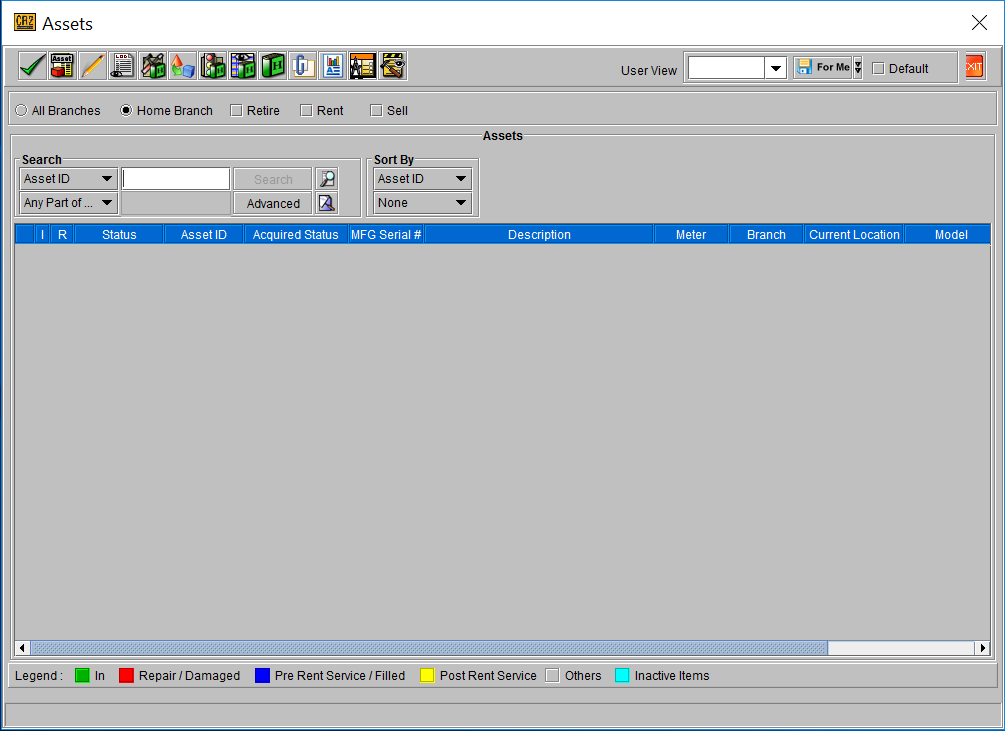Tick the Rent checkbox

coord(306,111)
